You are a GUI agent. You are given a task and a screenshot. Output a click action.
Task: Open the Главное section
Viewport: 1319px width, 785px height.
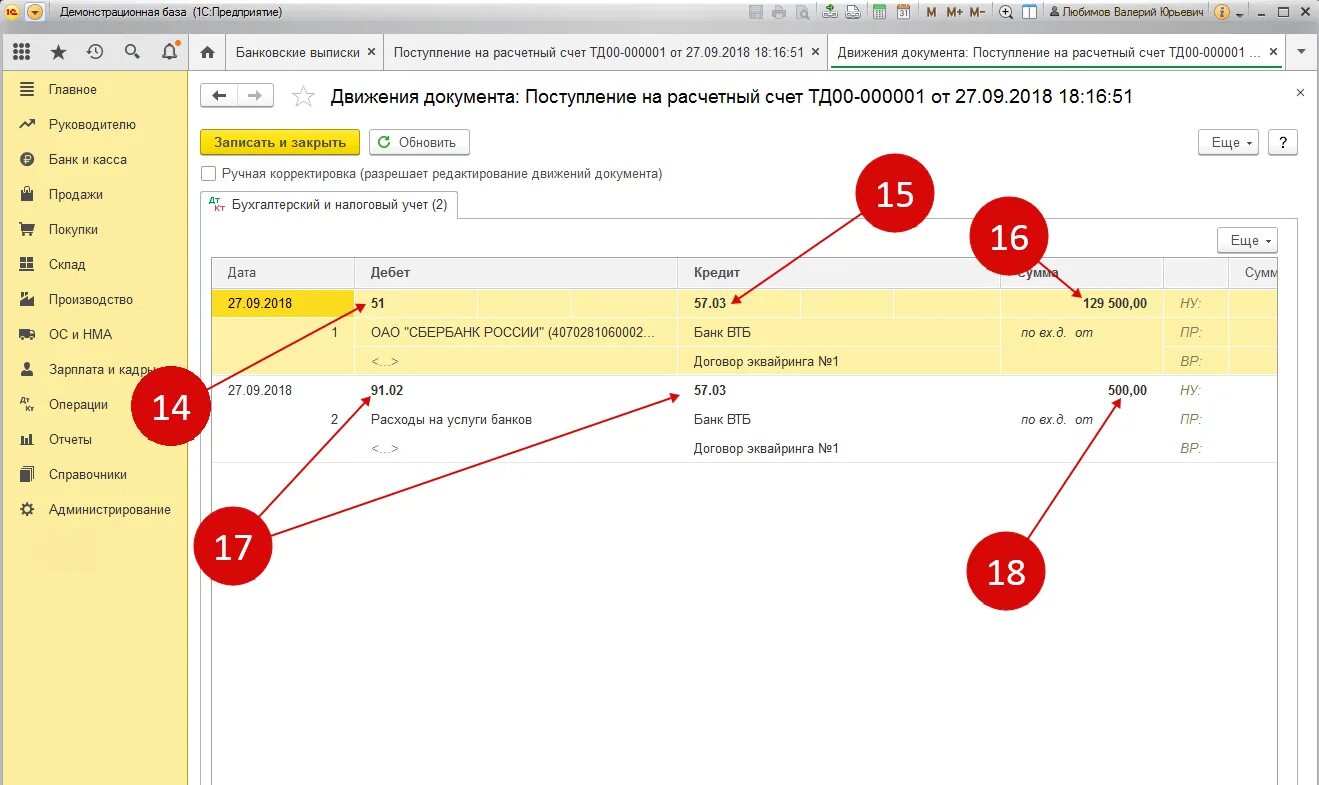(x=72, y=89)
